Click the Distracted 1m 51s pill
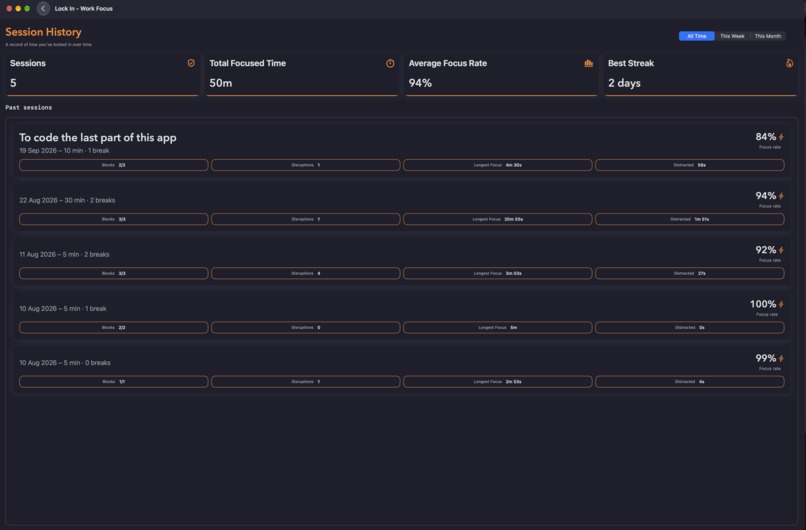 [x=690, y=219]
